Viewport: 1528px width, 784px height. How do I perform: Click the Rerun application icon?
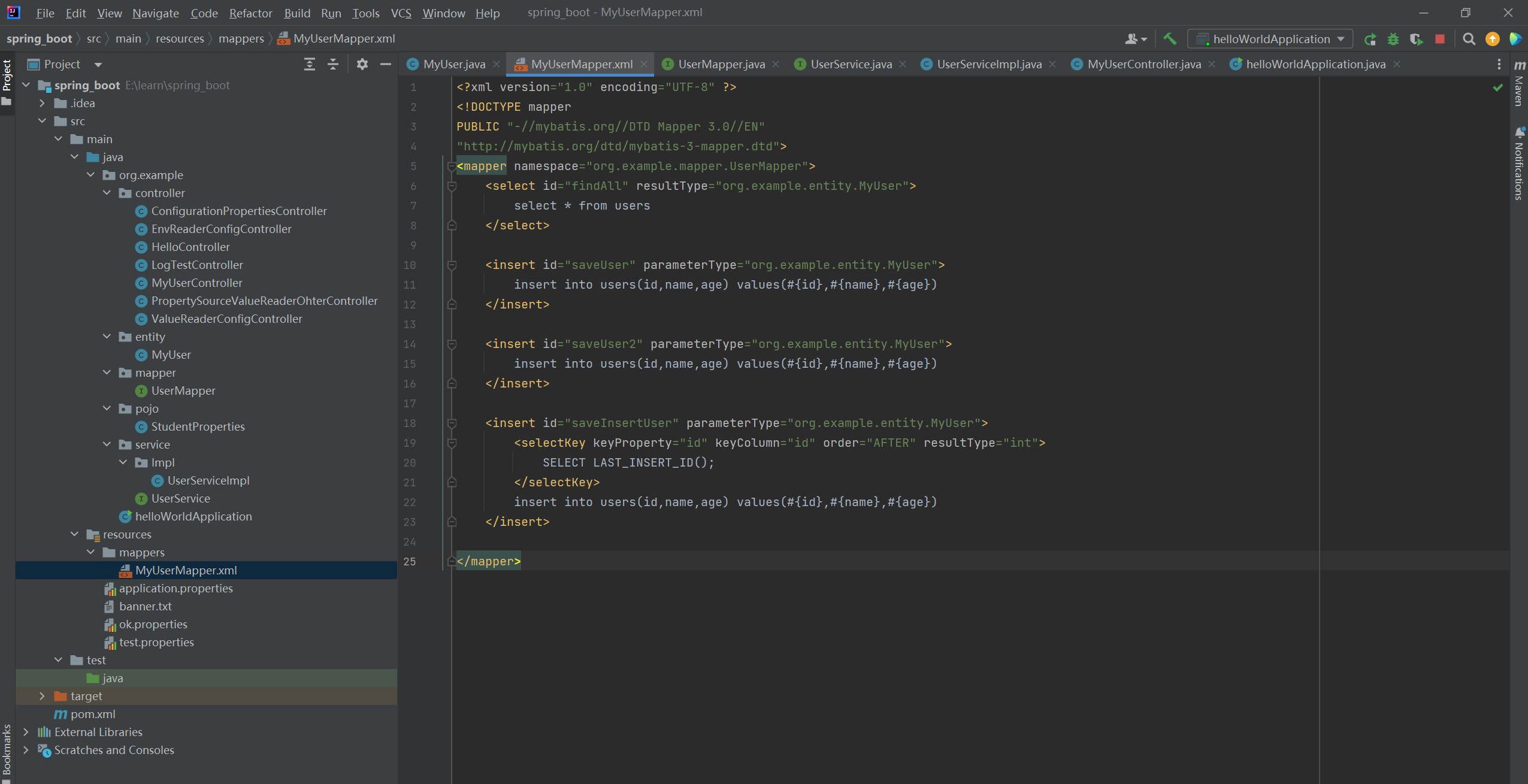(1370, 39)
